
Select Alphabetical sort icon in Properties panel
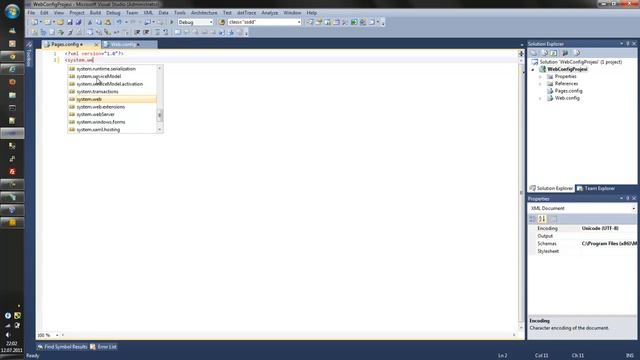coord(542,219)
